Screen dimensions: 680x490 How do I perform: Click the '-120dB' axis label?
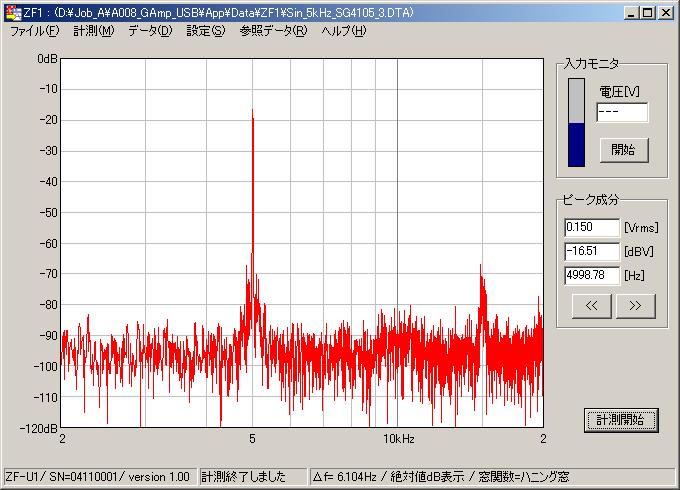coord(38,428)
